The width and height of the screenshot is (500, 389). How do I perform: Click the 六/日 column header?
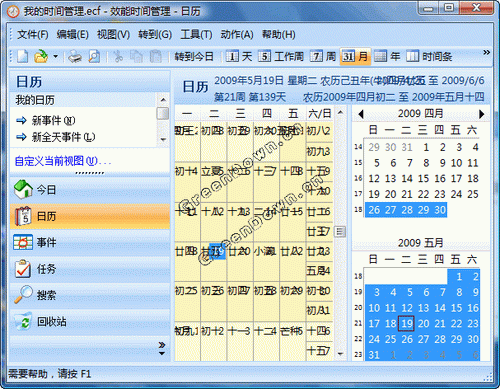tap(319, 114)
